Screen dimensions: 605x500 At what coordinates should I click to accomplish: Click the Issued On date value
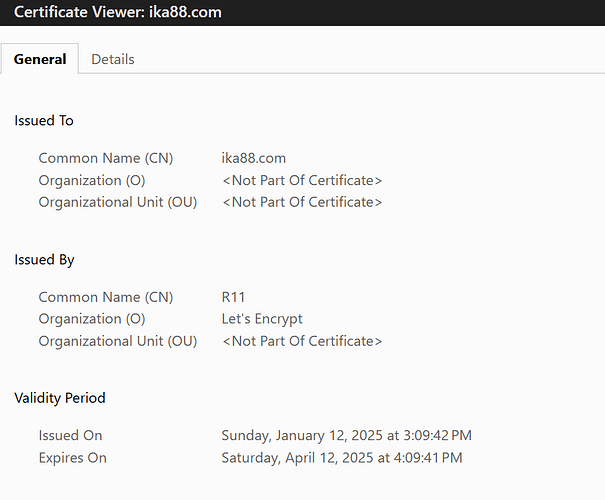click(346, 436)
